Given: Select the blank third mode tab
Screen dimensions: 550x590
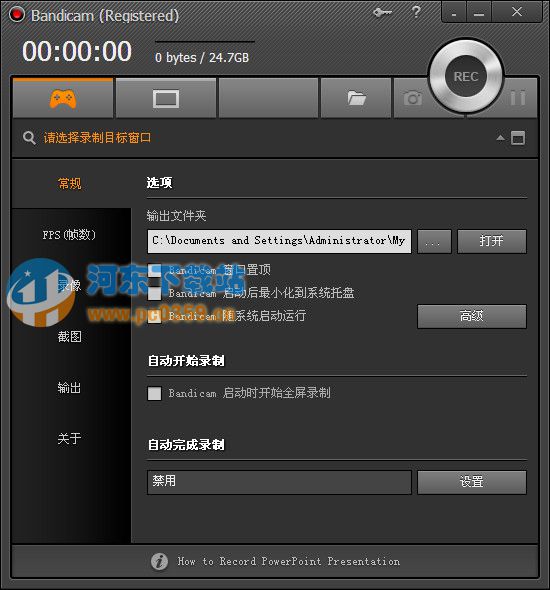Looking at the screenshot, I should pyautogui.click(x=268, y=99).
